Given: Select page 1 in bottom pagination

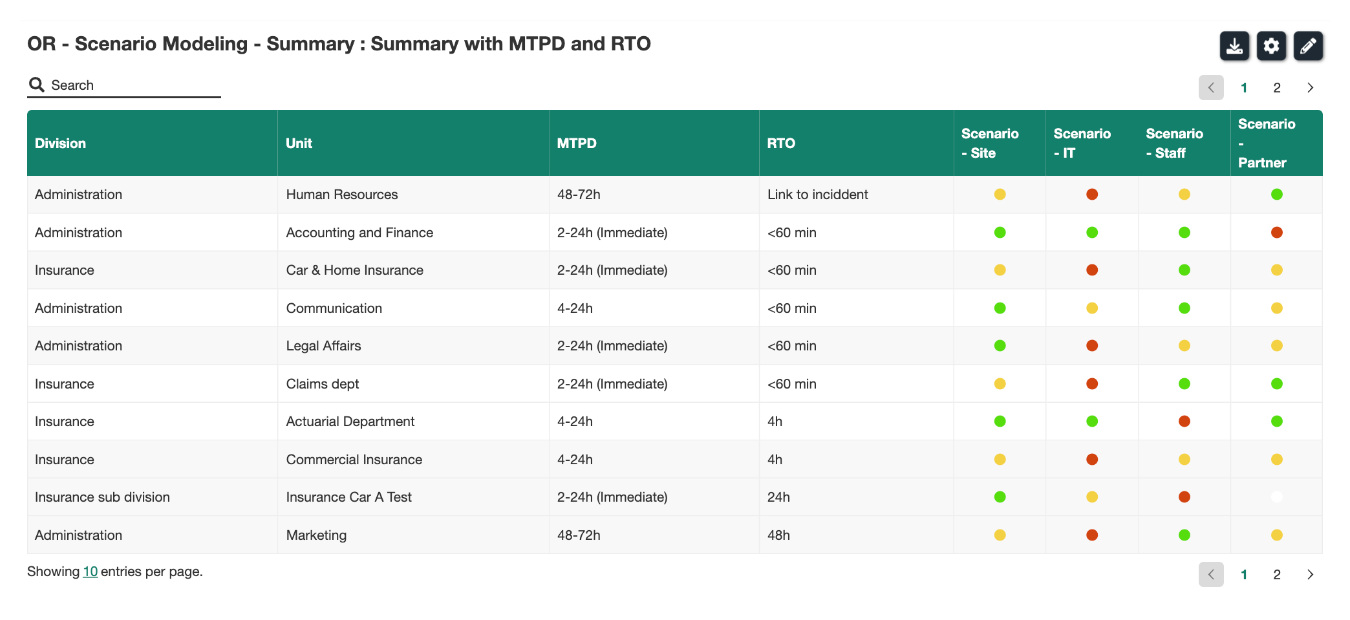Looking at the screenshot, I should pyautogui.click(x=1244, y=574).
